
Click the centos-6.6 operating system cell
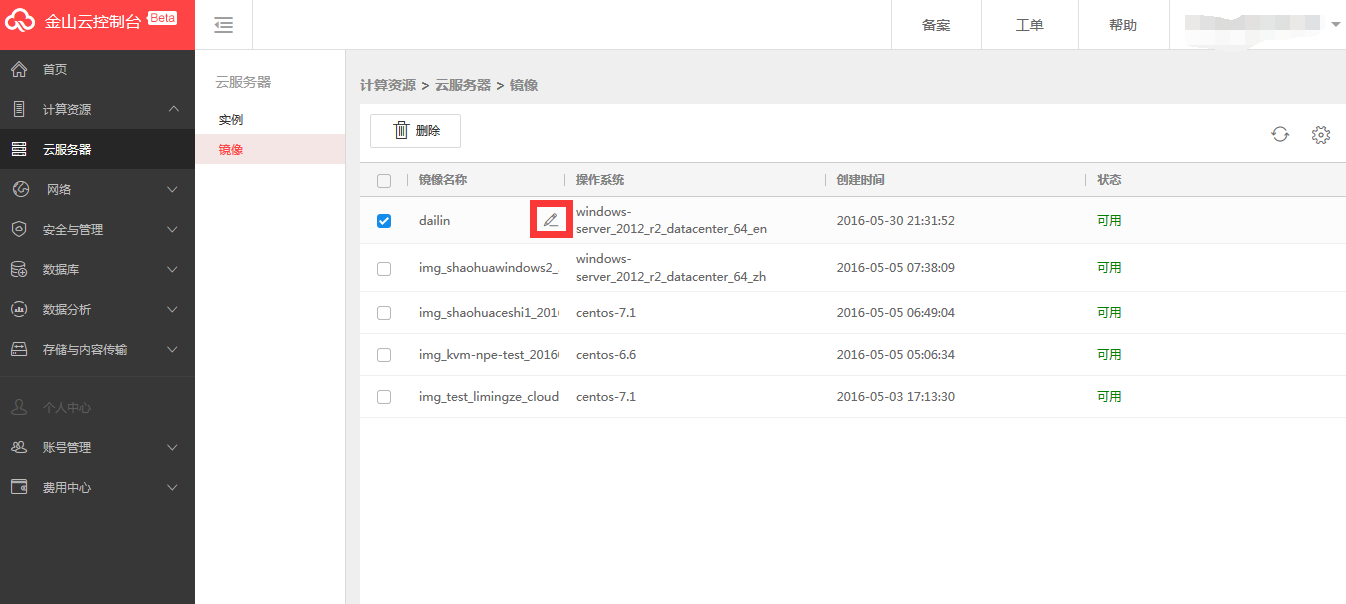[606, 355]
